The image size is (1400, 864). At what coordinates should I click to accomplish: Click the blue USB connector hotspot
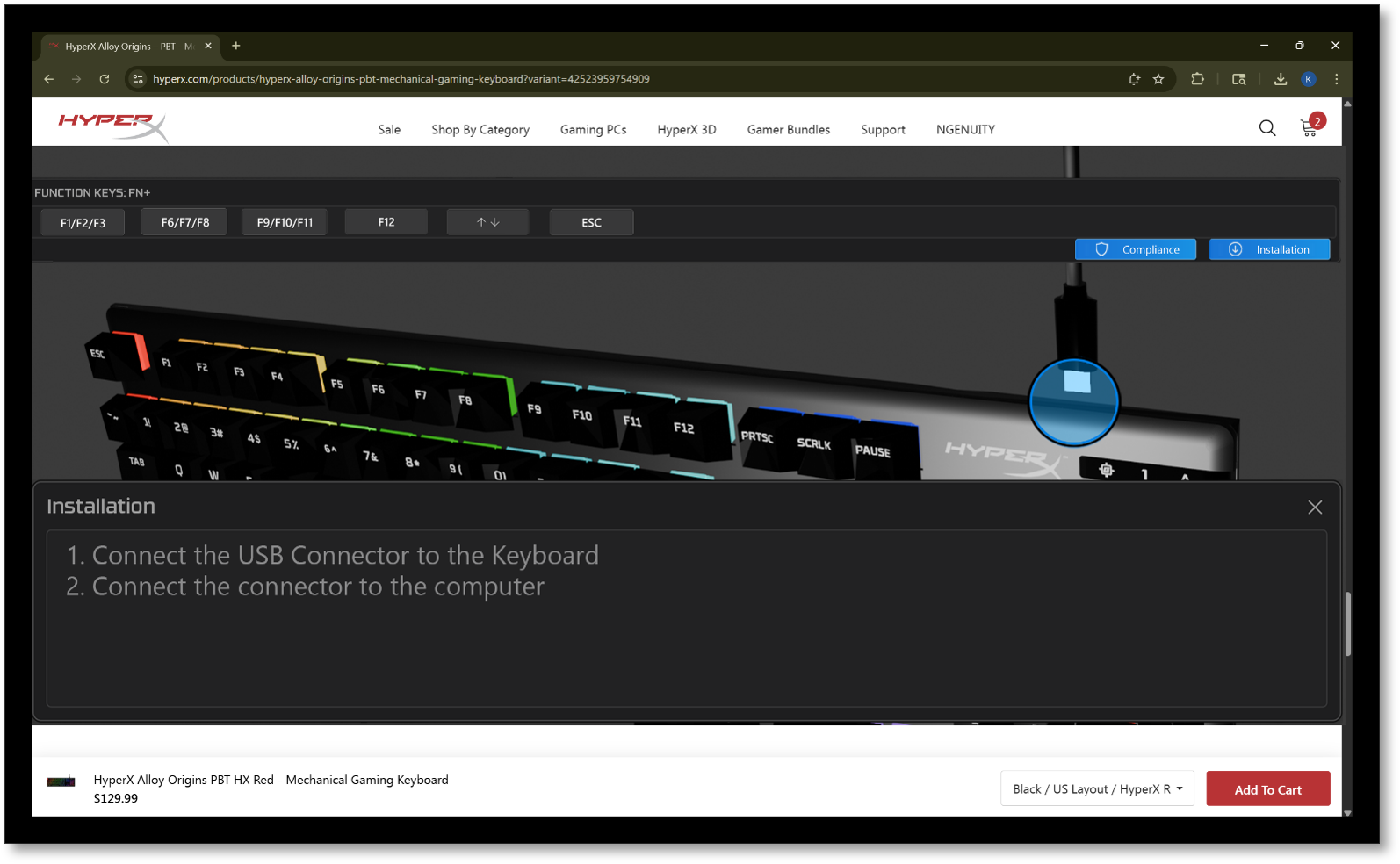[x=1074, y=401]
